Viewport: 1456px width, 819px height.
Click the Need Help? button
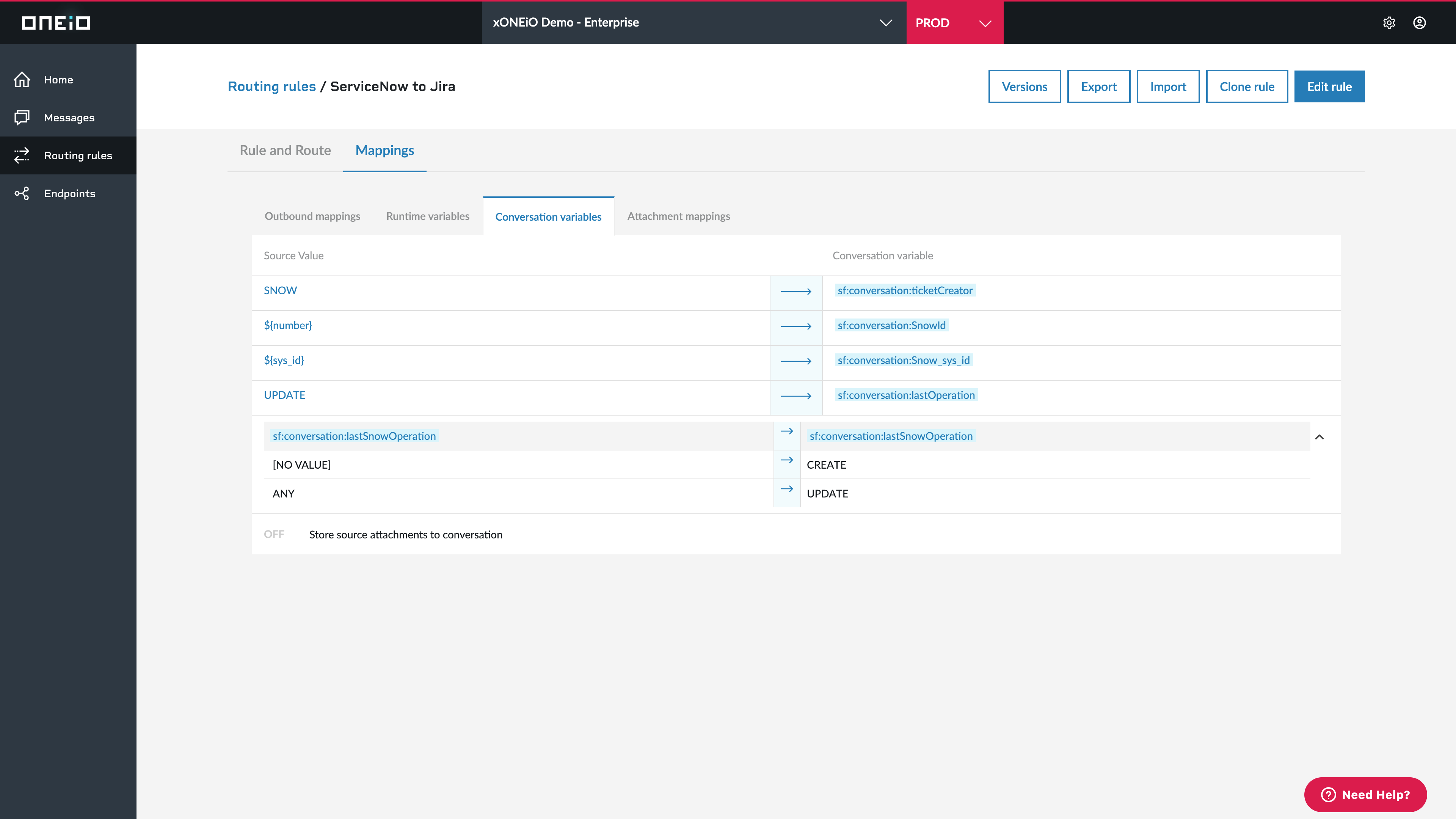1365,795
